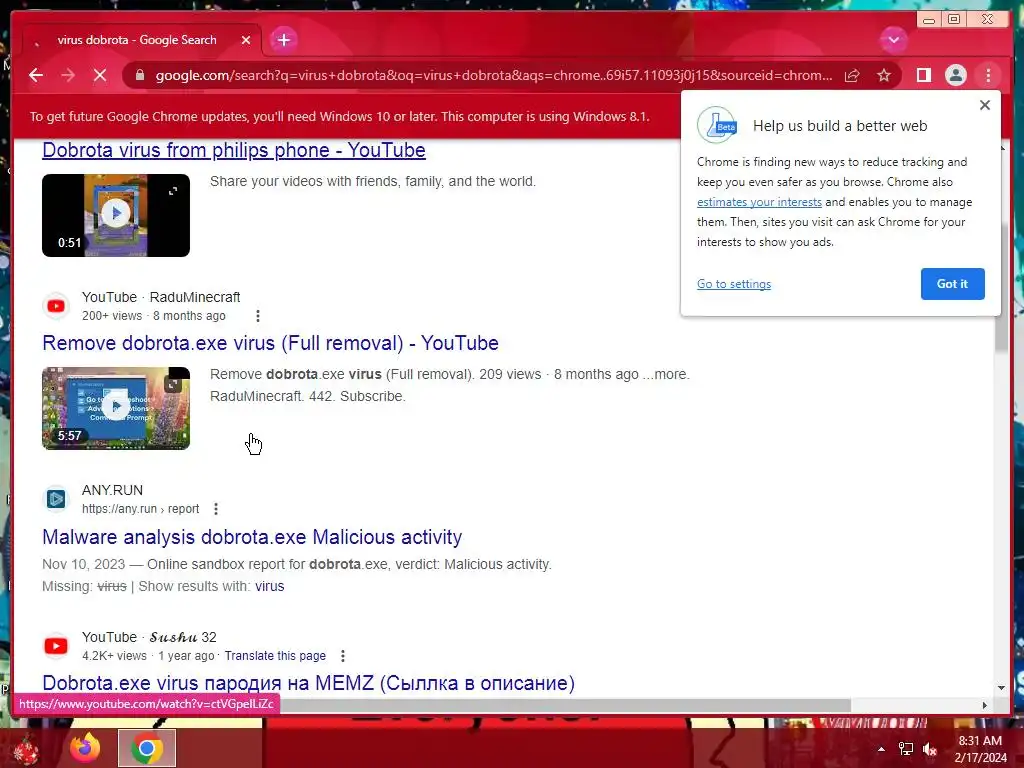Expand the 0:51 video preview icon
The image size is (1024, 768).
click(x=173, y=191)
